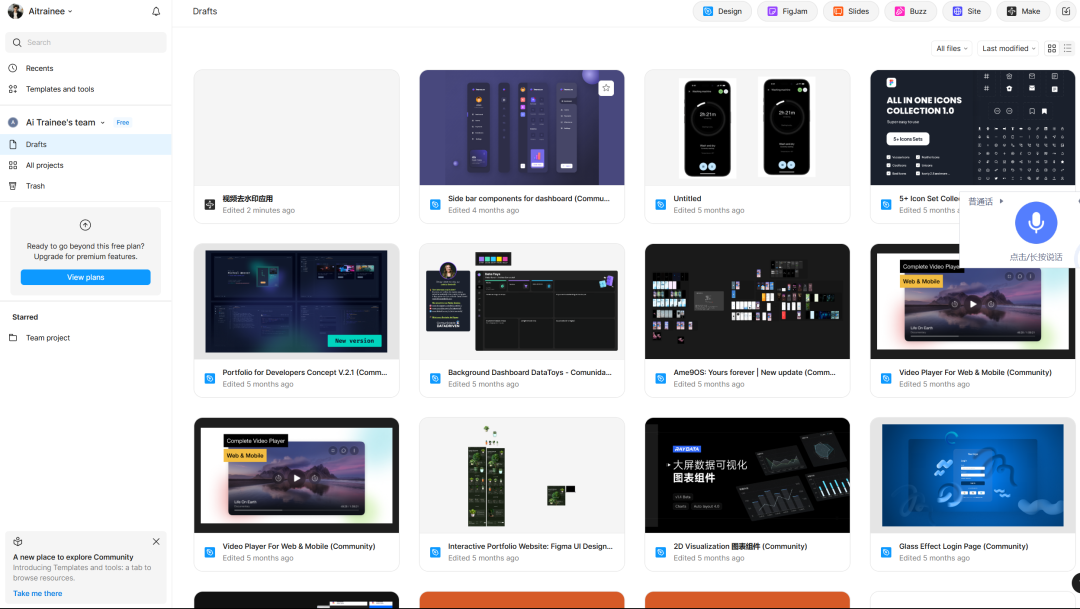Click Side bar components file design icon

pyautogui.click(x=435, y=205)
